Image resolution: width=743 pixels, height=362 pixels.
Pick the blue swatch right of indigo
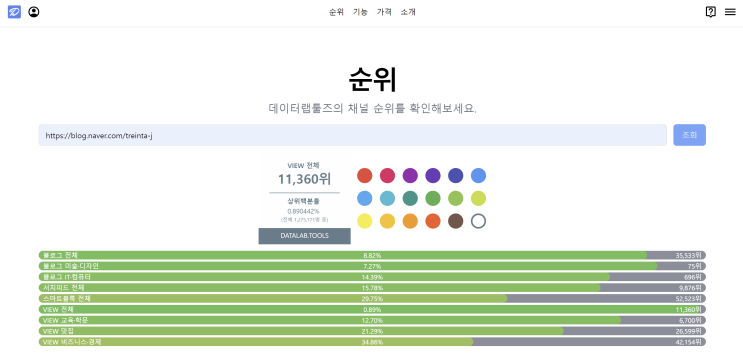(478, 175)
